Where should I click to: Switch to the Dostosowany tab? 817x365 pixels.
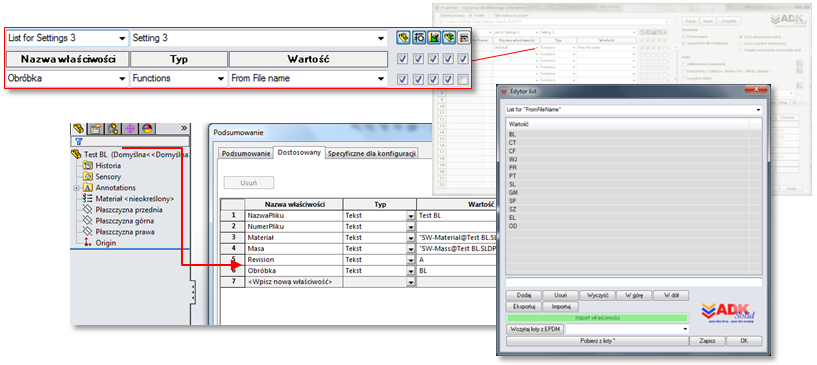pos(299,153)
